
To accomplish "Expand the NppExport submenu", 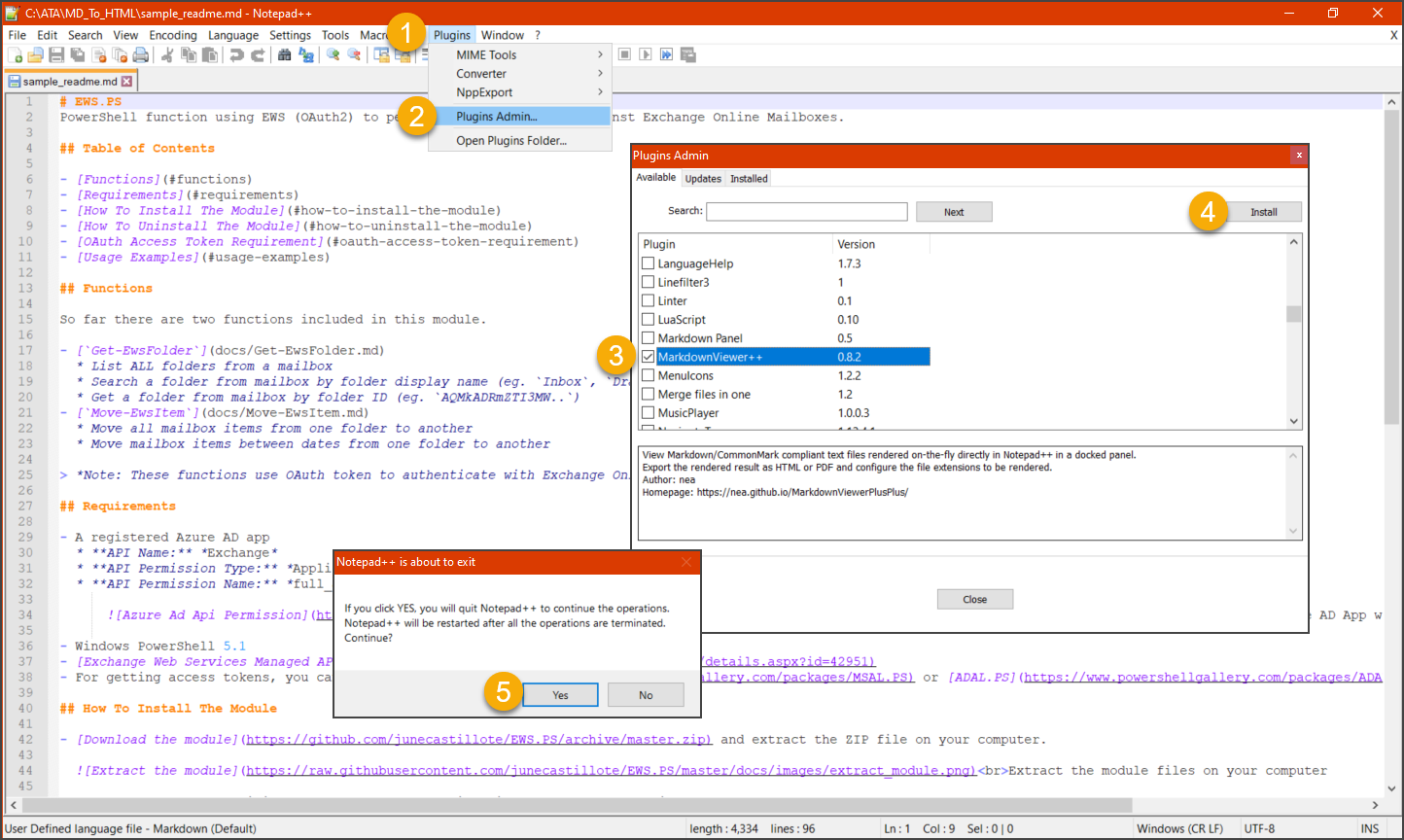I will 520,92.
